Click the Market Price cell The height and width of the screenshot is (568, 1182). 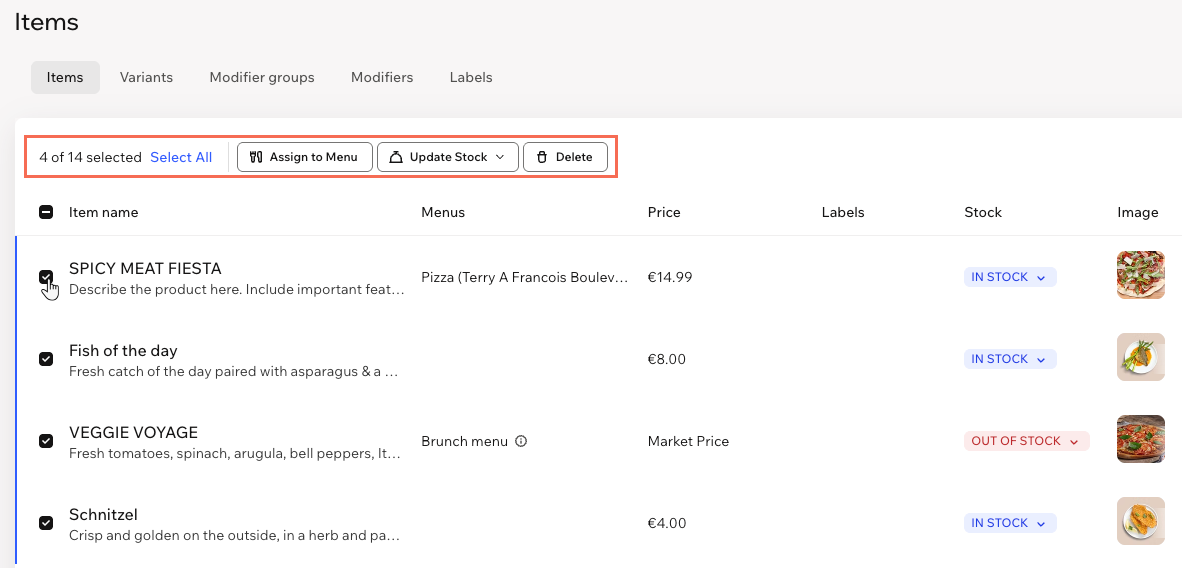688,441
